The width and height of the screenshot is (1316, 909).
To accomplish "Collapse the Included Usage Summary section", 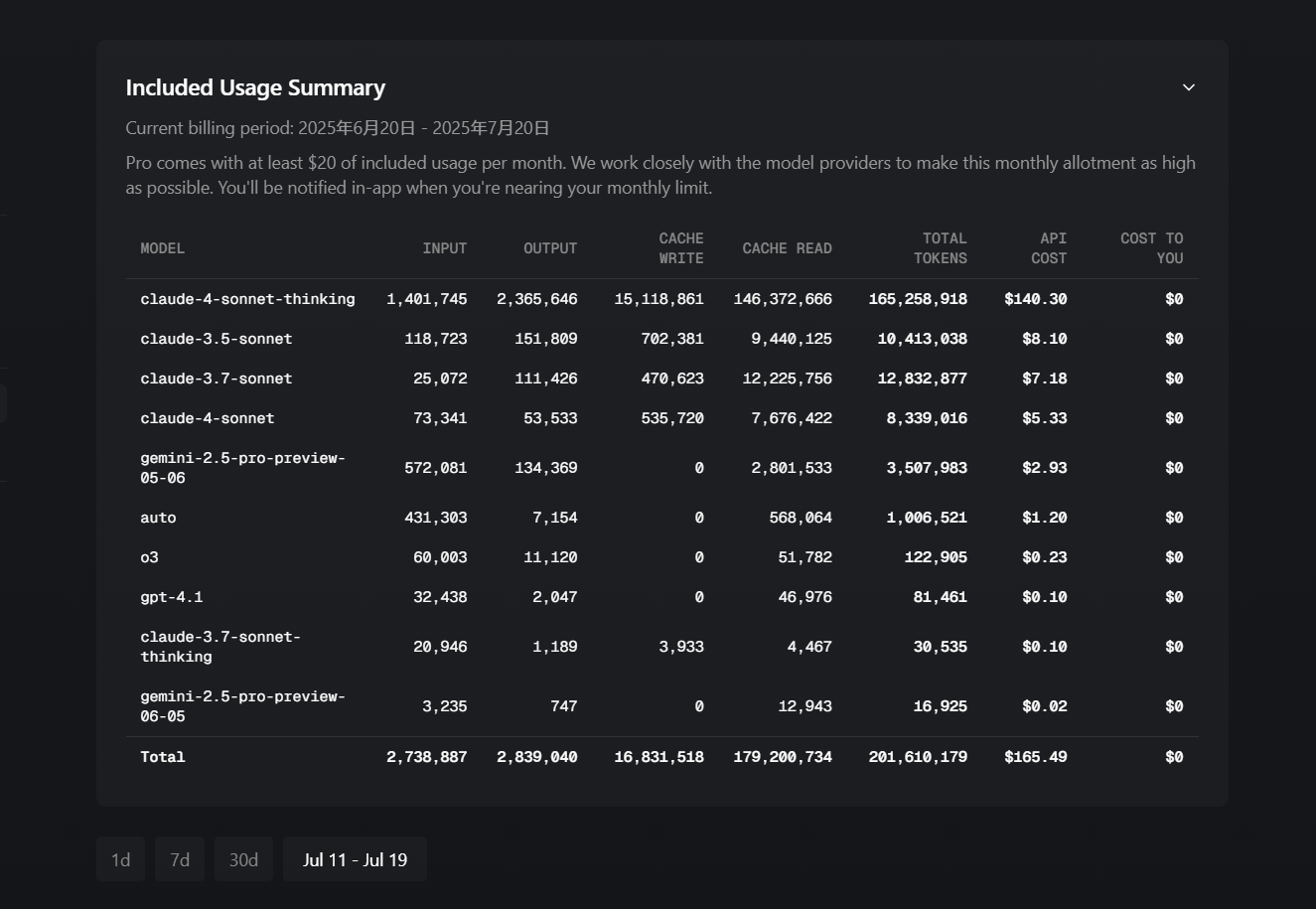I will tap(1188, 87).
